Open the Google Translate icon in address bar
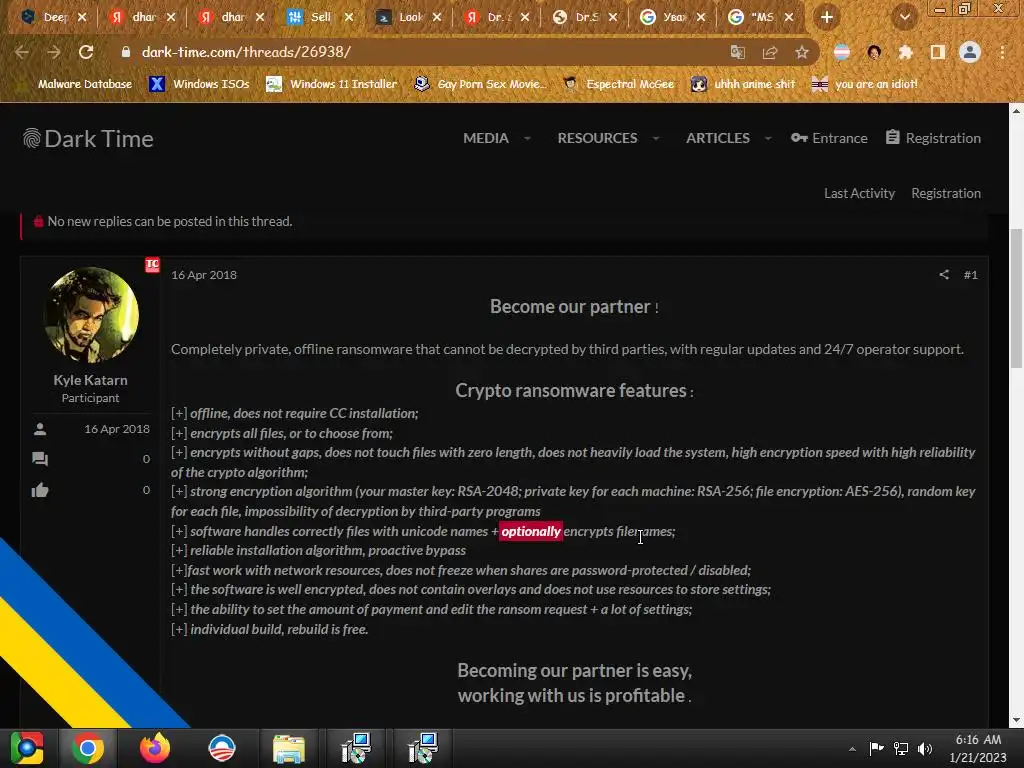1024x768 pixels. pyautogui.click(x=738, y=52)
